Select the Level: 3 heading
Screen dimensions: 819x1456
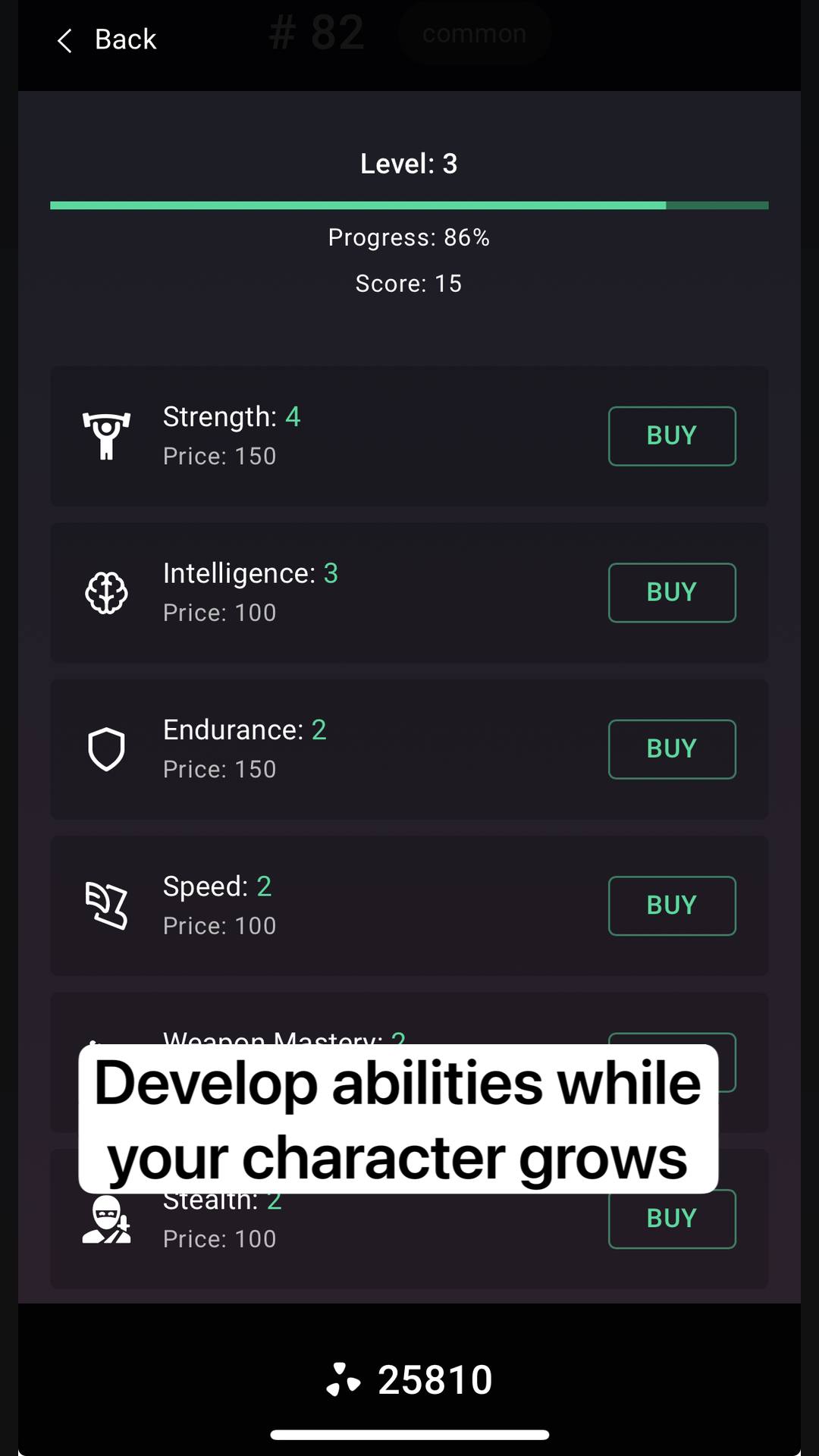pos(409,164)
